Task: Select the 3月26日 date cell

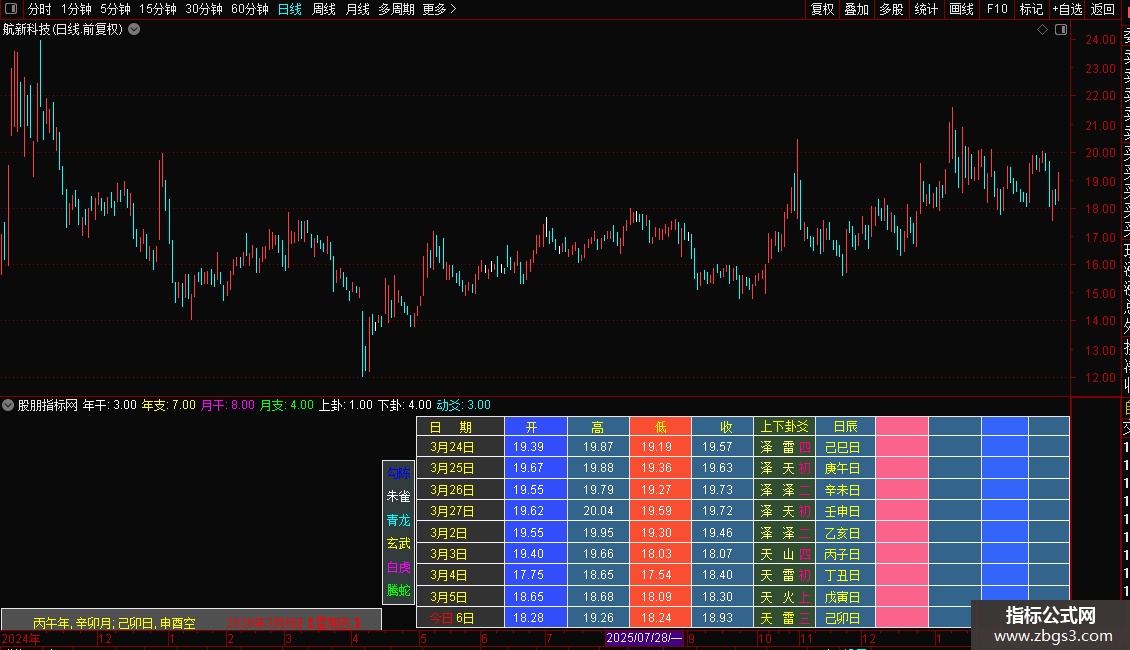Action: coord(461,490)
